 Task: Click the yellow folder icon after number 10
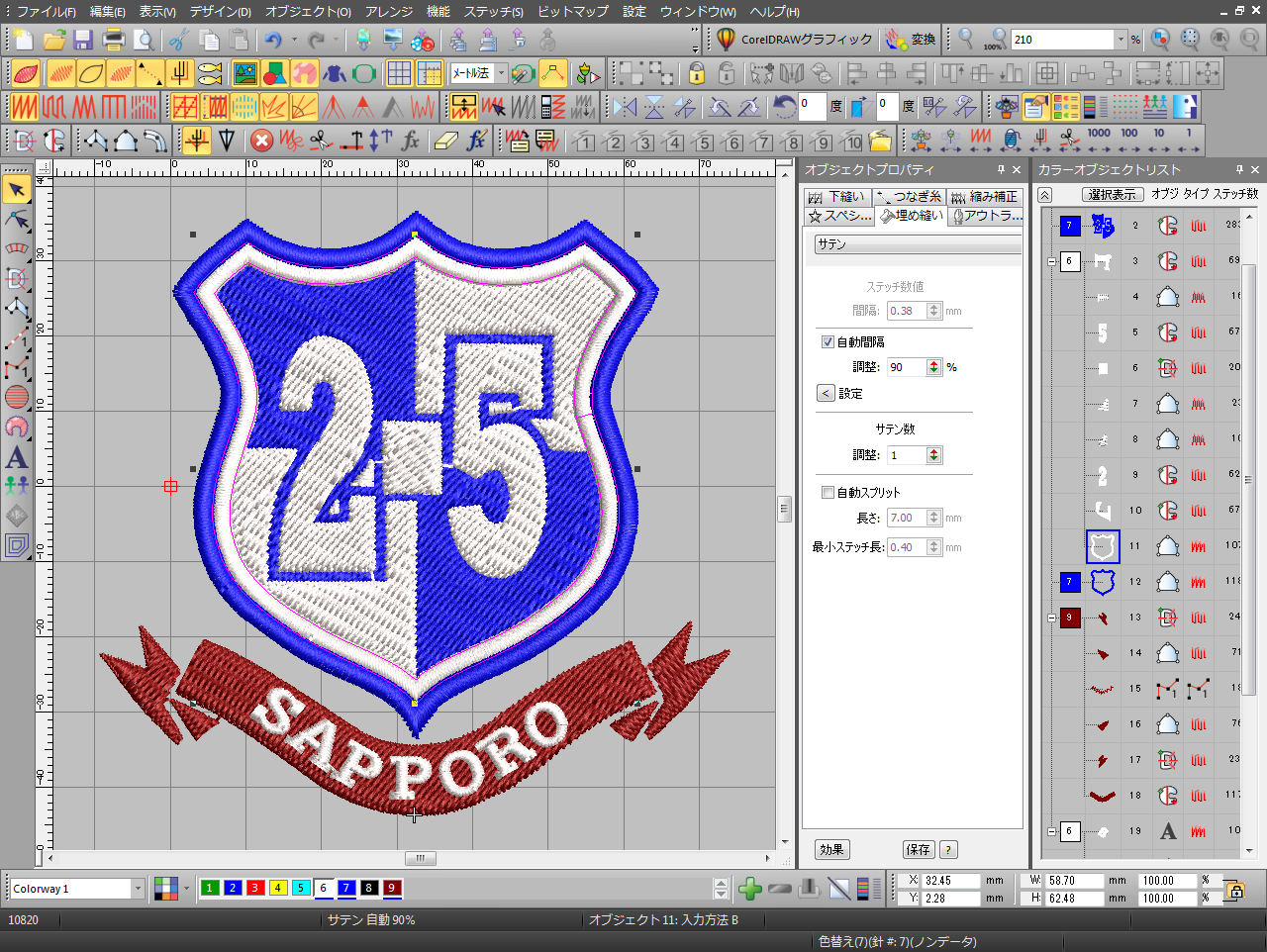(x=880, y=141)
